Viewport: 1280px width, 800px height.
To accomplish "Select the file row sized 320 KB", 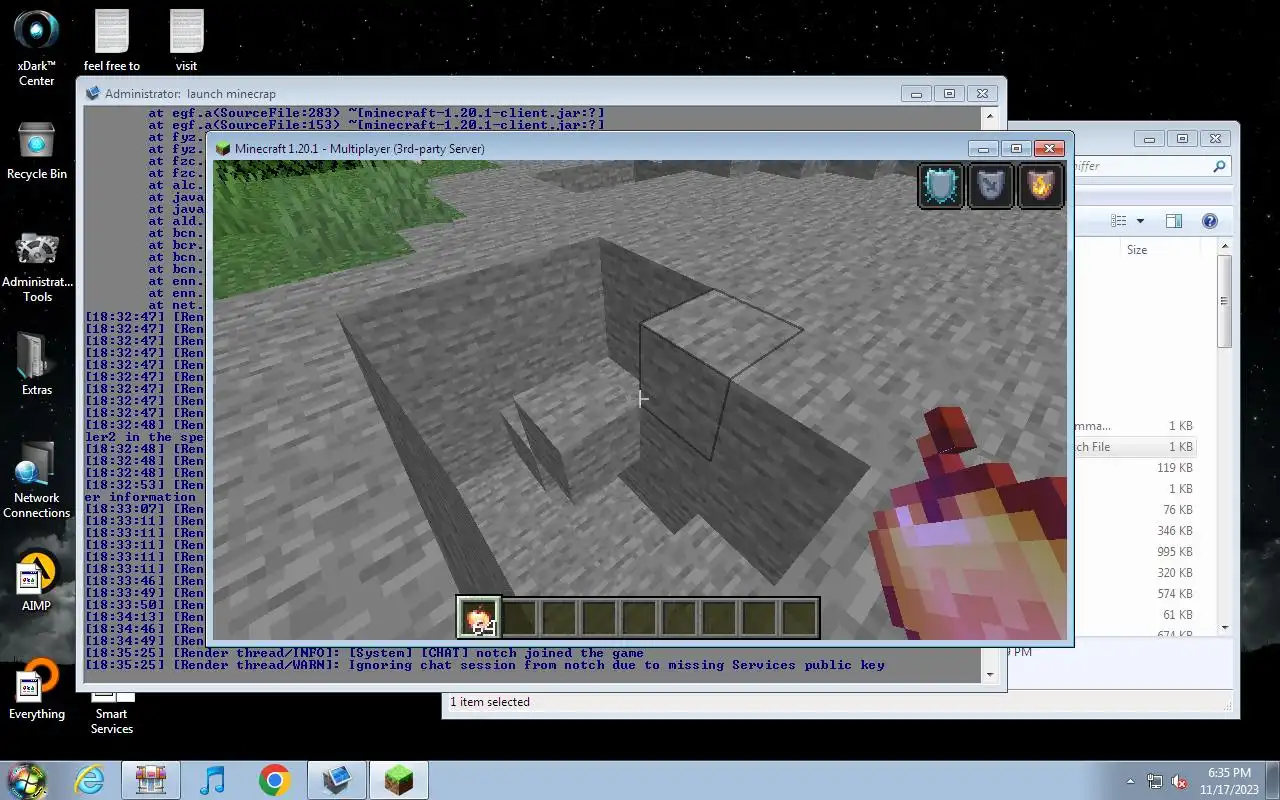I will [1134, 573].
